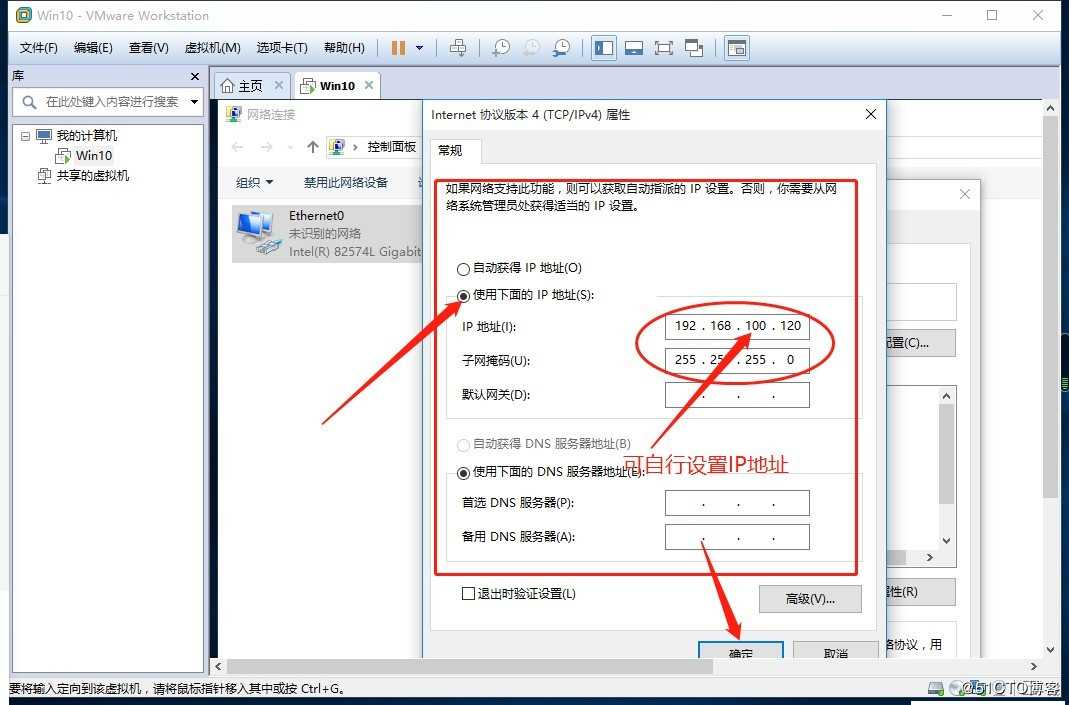
Task: Cancel with the 取消 button
Action: coord(835,651)
